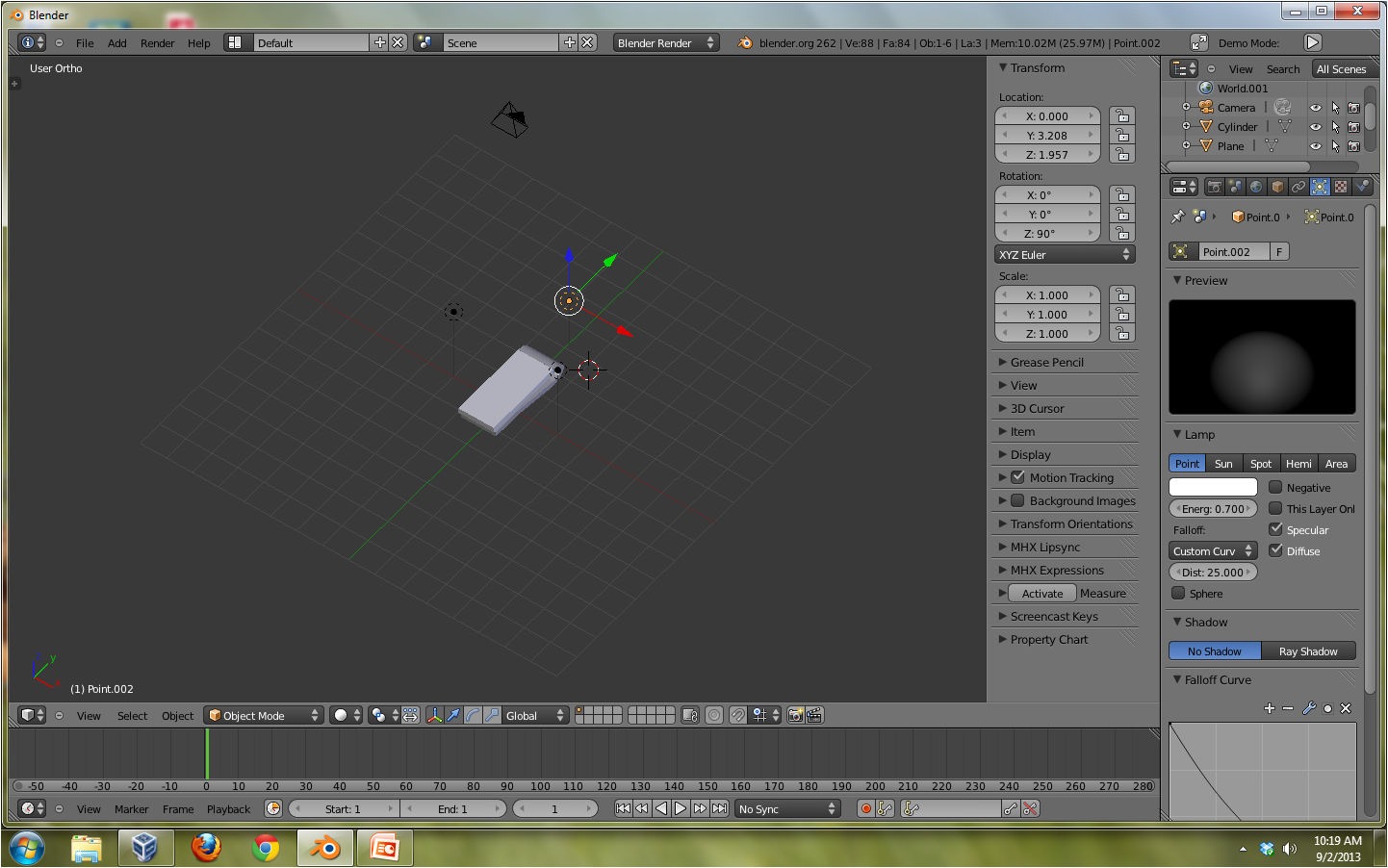Toggle the 3D manipulator axis icon
Image resolution: width=1388 pixels, height=868 pixels.
click(x=435, y=715)
